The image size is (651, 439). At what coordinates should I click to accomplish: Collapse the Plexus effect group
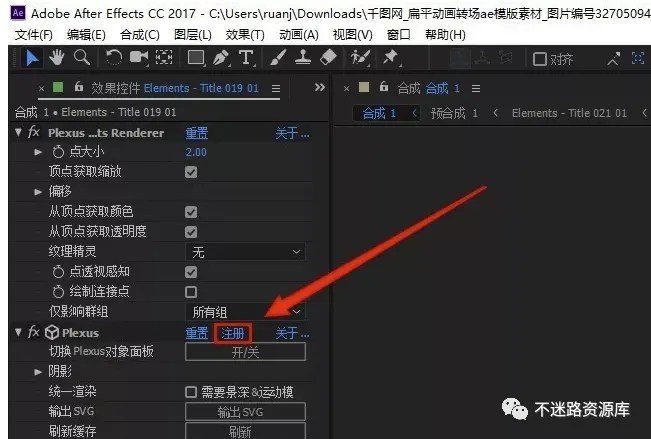coord(18,332)
